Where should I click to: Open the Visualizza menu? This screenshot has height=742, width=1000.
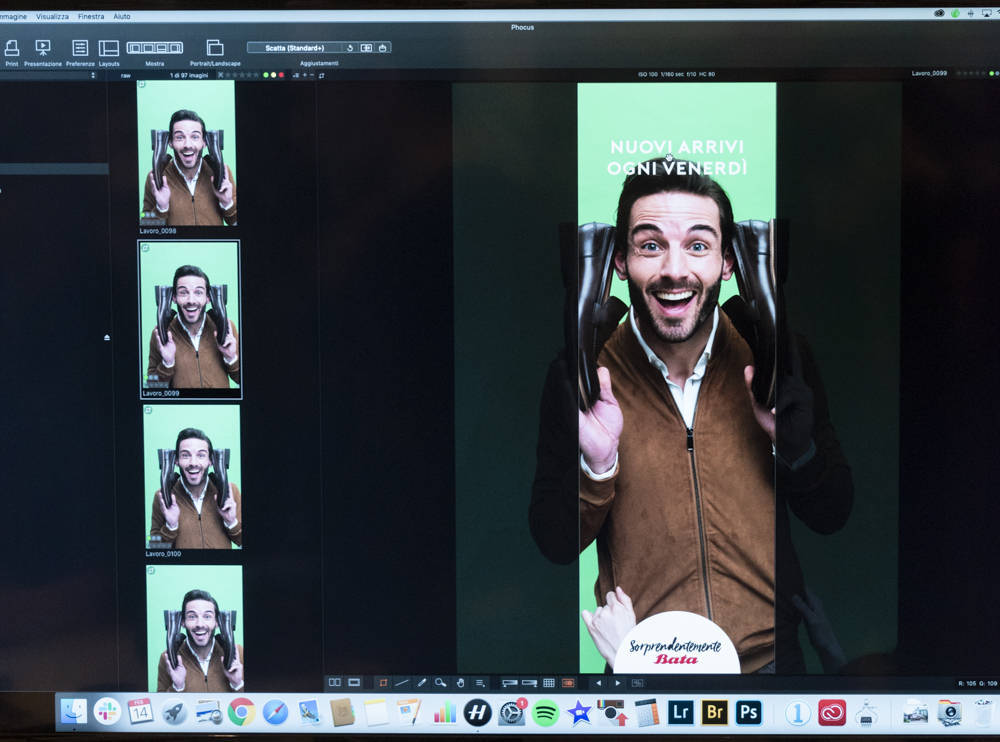point(53,17)
